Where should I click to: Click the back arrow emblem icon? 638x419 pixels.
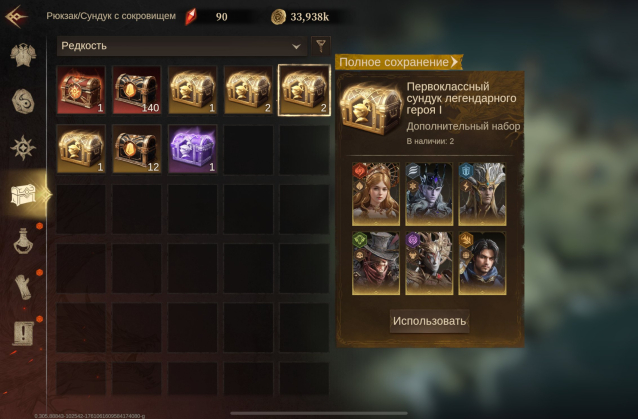coord(16,17)
